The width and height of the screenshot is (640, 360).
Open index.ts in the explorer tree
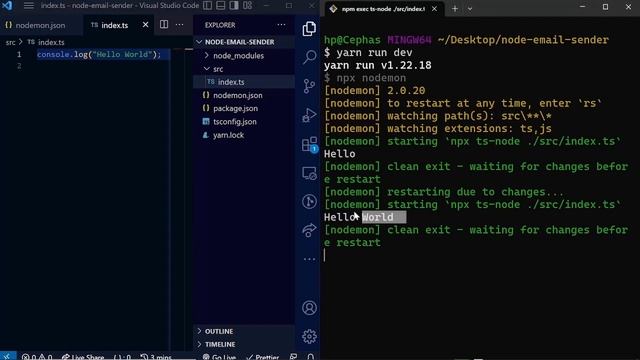244,82
